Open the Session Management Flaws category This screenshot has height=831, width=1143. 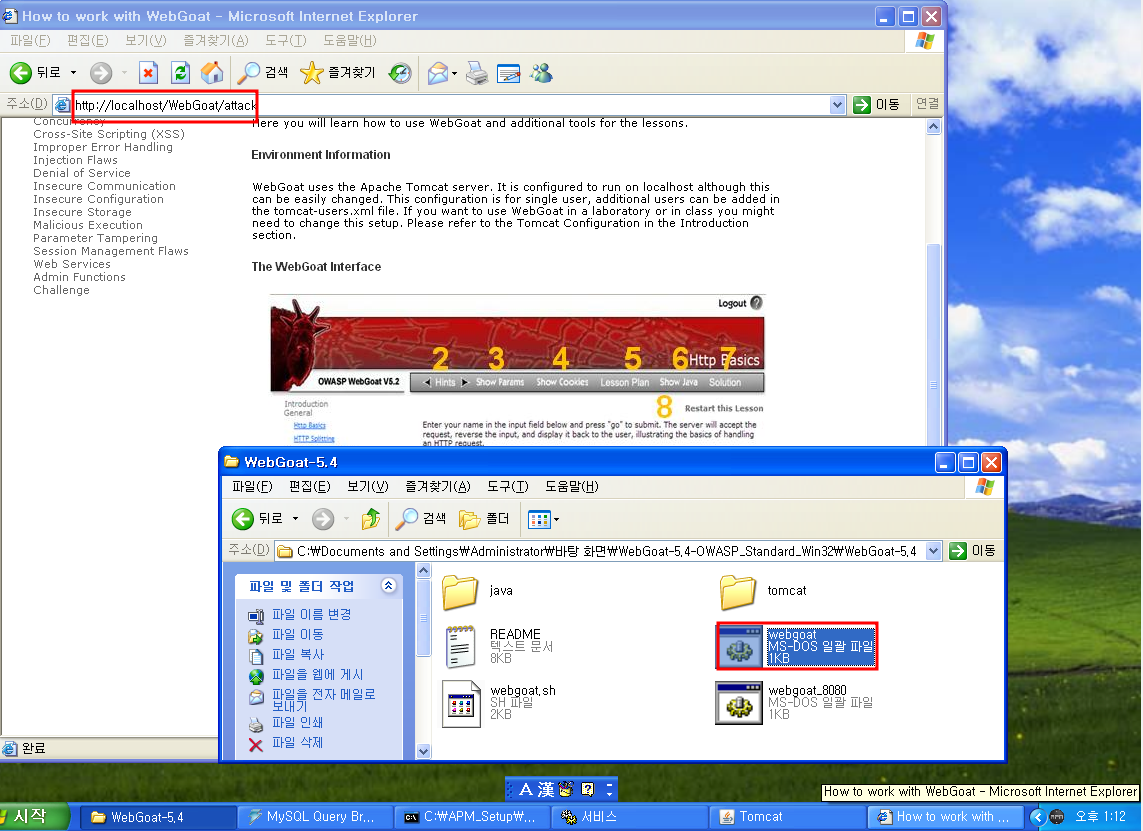[x=111, y=251]
